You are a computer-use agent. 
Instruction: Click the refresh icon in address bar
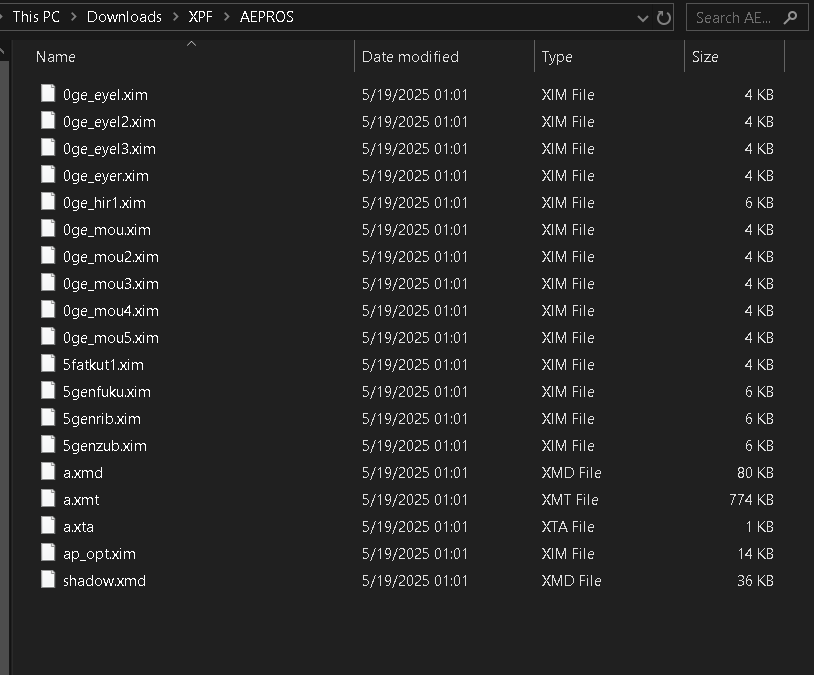point(663,18)
